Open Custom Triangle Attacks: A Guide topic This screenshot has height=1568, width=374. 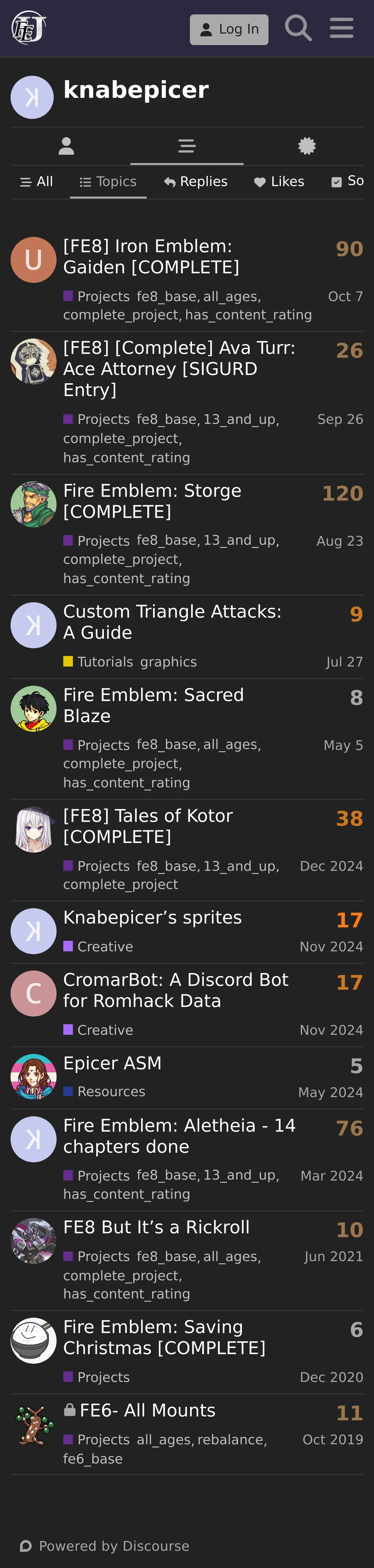[172, 621]
